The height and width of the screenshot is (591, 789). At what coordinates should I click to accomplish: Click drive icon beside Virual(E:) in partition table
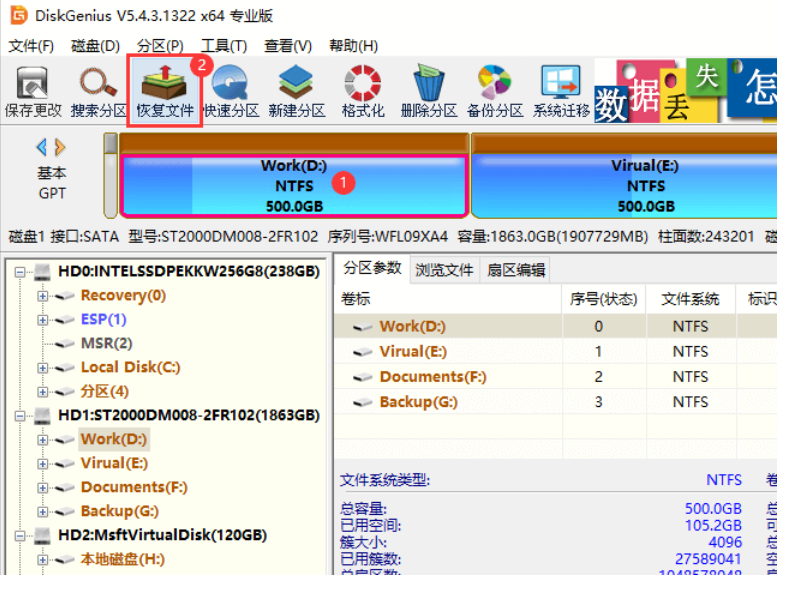click(362, 353)
